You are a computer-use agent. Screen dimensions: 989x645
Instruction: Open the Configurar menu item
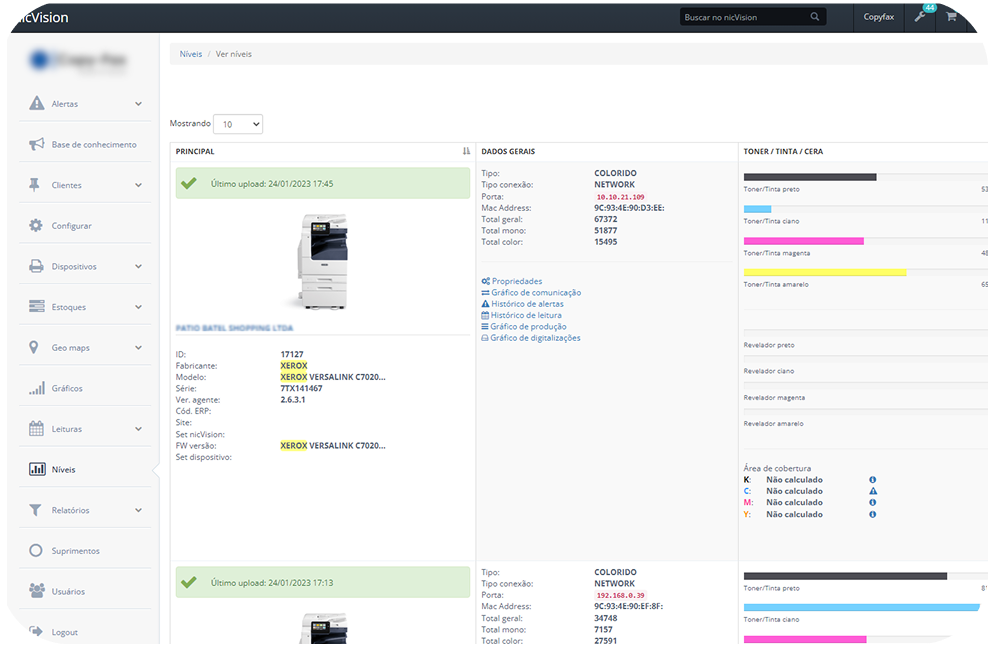pos(85,226)
